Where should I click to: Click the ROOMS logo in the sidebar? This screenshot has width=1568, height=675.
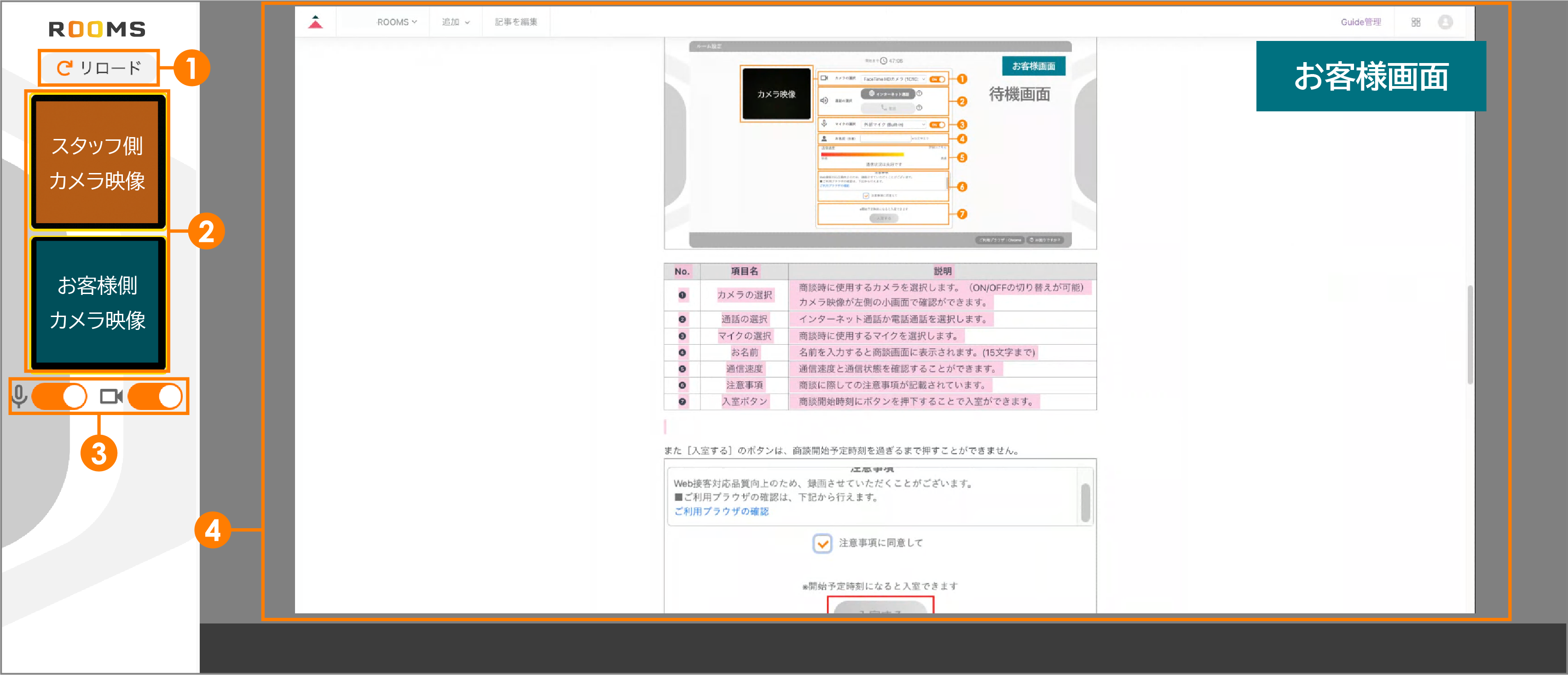[x=98, y=29]
